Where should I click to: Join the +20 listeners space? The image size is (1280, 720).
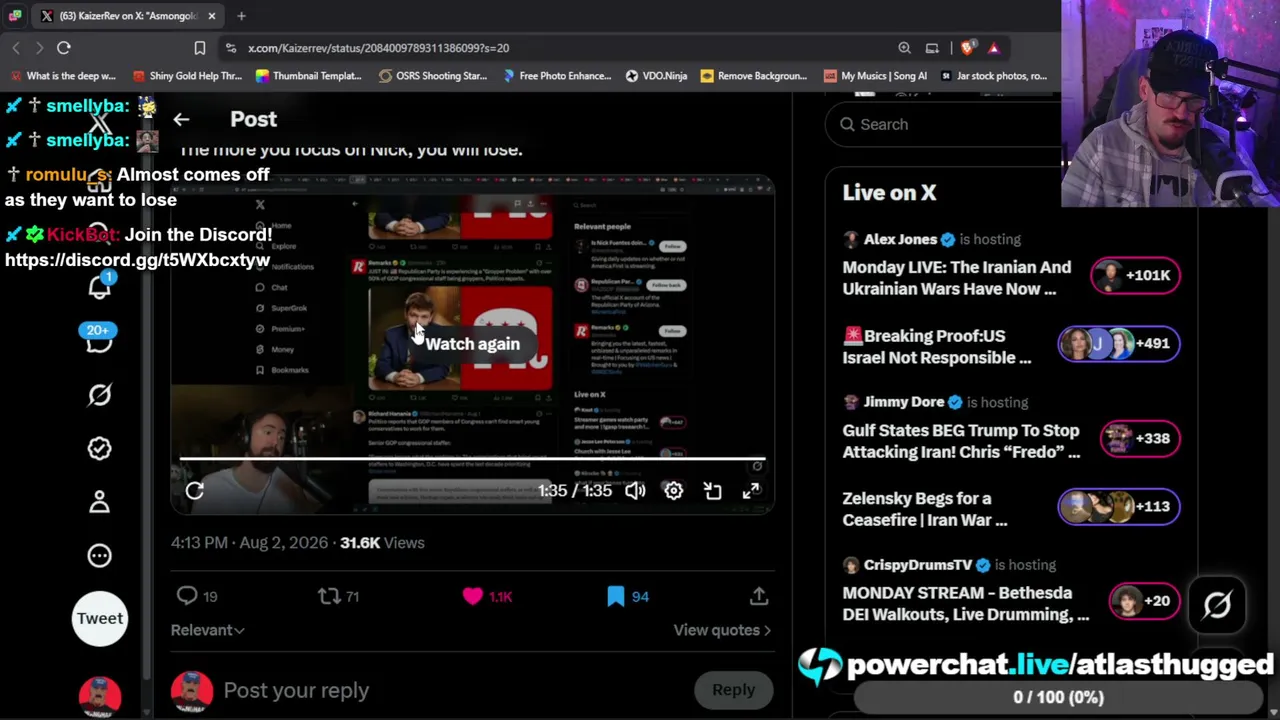tap(1145, 601)
